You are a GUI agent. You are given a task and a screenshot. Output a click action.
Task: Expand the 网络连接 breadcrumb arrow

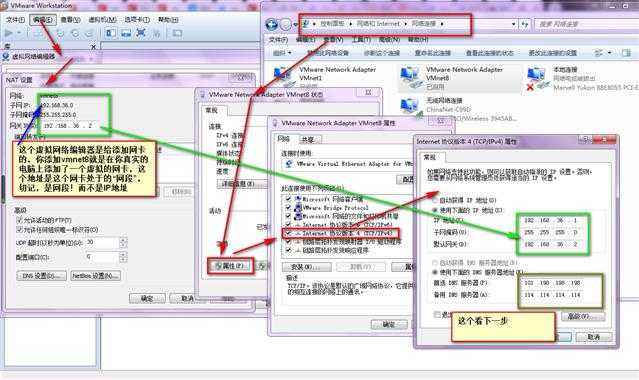[442, 24]
